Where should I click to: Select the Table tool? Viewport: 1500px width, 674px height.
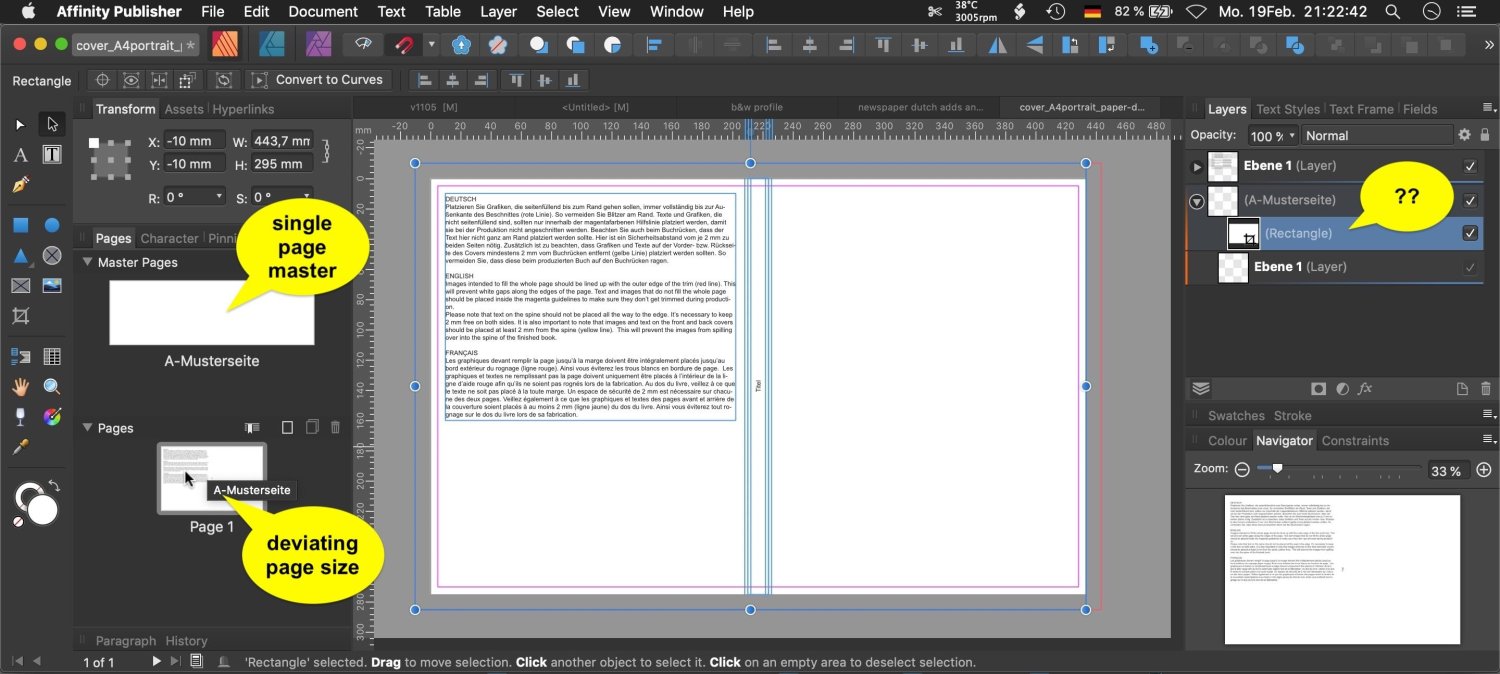[x=52, y=357]
